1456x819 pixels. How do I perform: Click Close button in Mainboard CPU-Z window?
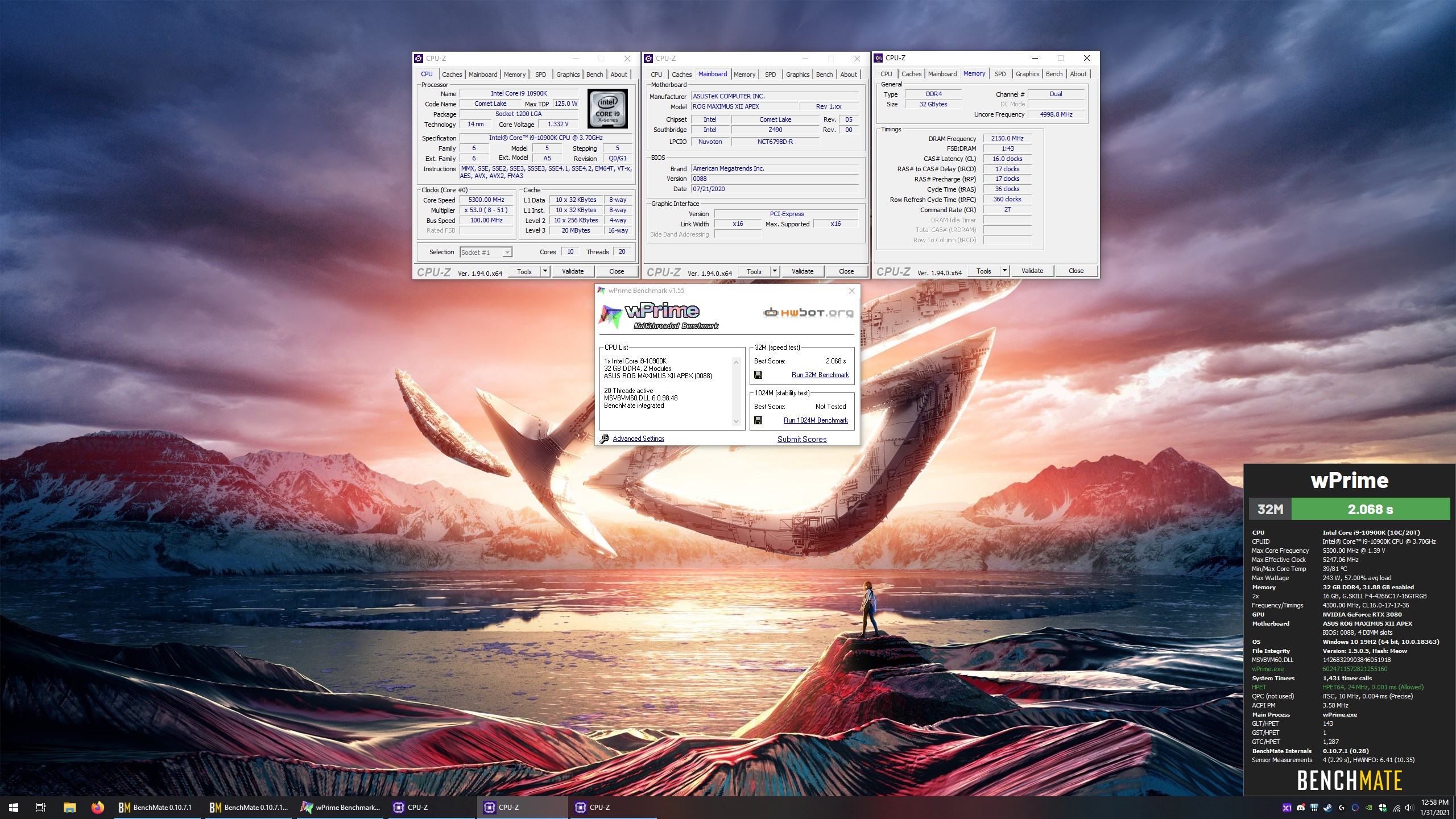(846, 271)
